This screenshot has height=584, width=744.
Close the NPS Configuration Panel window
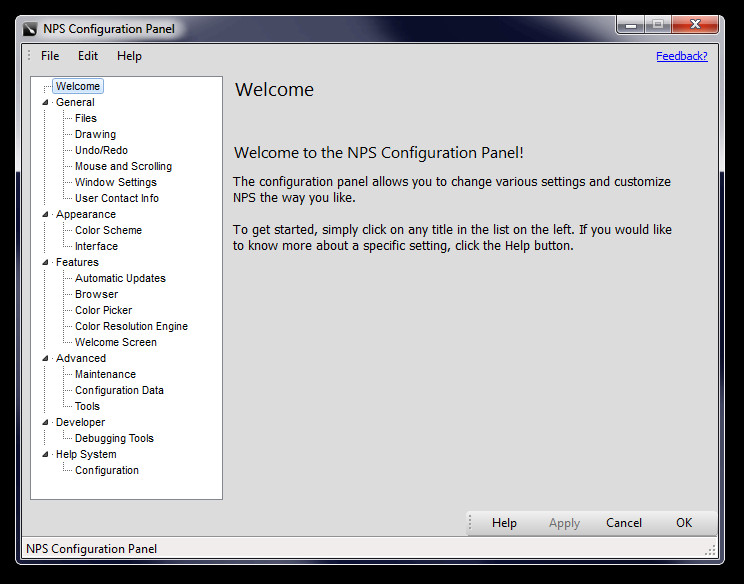(x=695, y=25)
